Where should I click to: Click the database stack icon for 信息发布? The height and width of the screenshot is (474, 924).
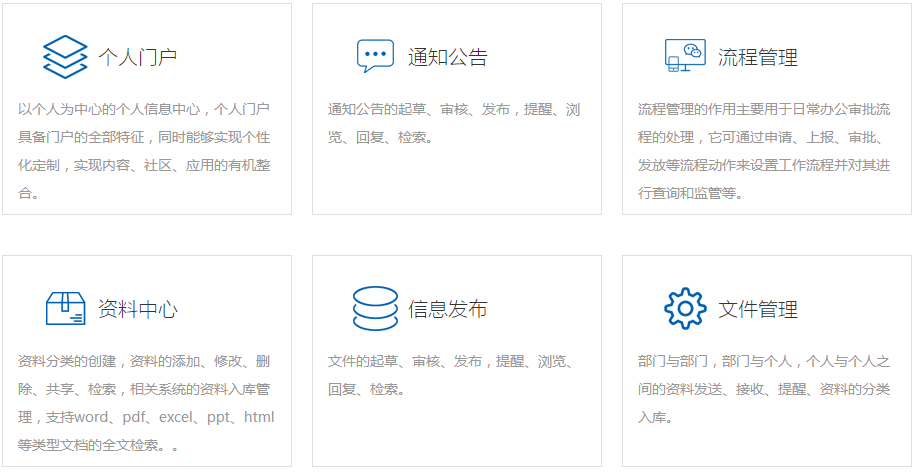(x=375, y=308)
